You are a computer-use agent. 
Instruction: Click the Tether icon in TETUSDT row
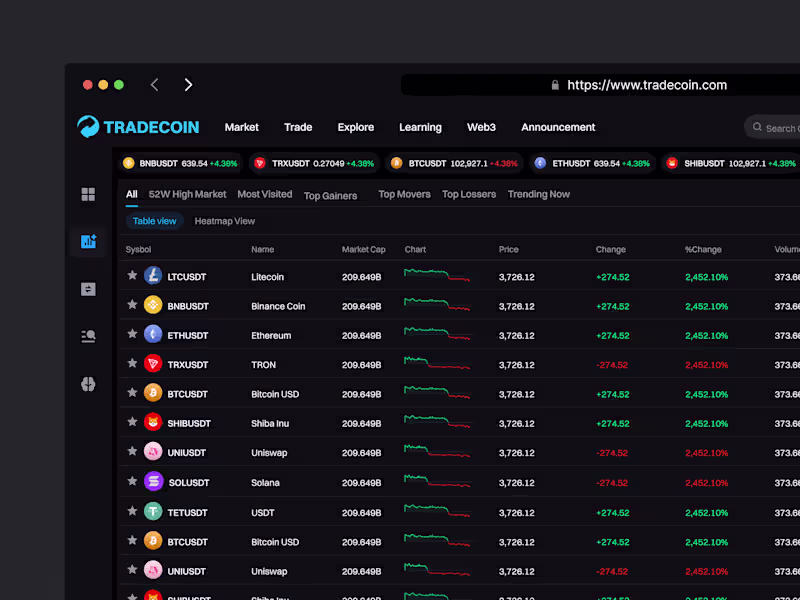tap(153, 511)
